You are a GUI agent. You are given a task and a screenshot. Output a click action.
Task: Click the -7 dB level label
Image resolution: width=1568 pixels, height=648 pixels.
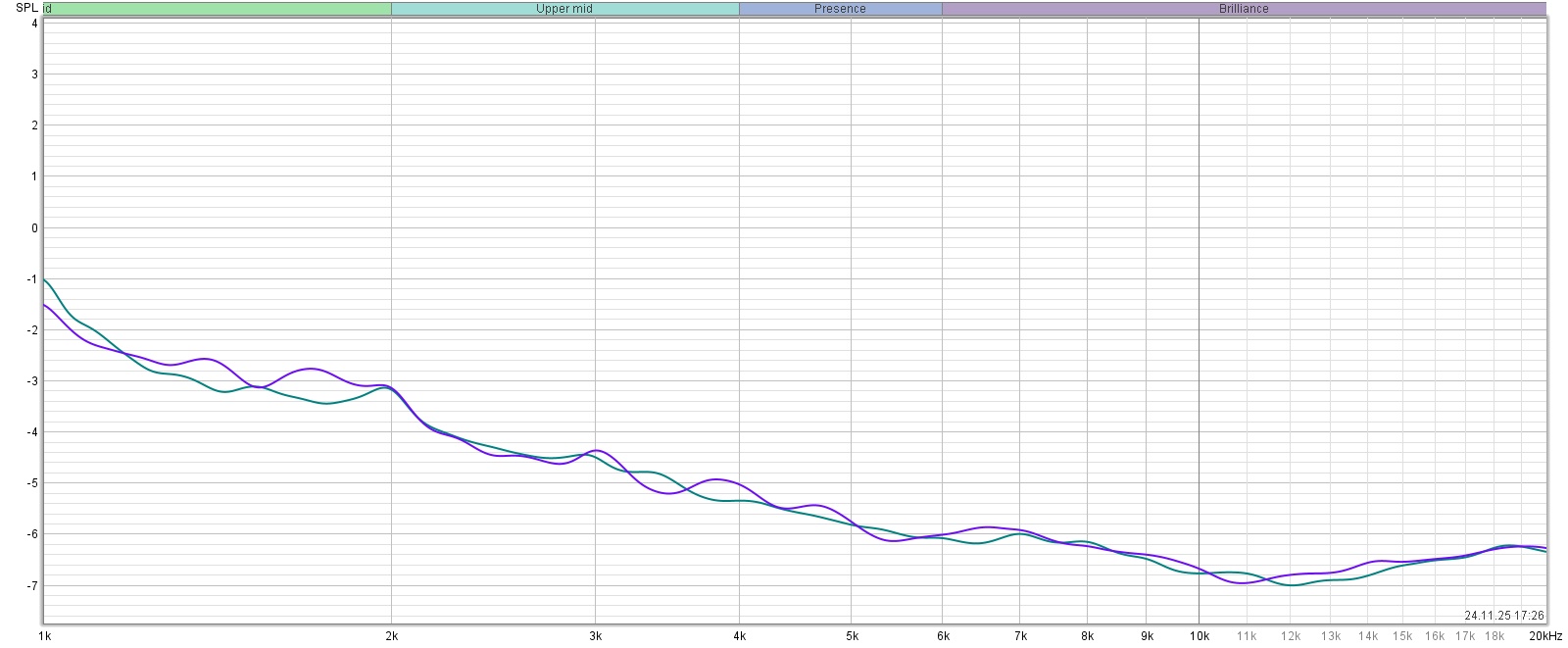[33, 586]
